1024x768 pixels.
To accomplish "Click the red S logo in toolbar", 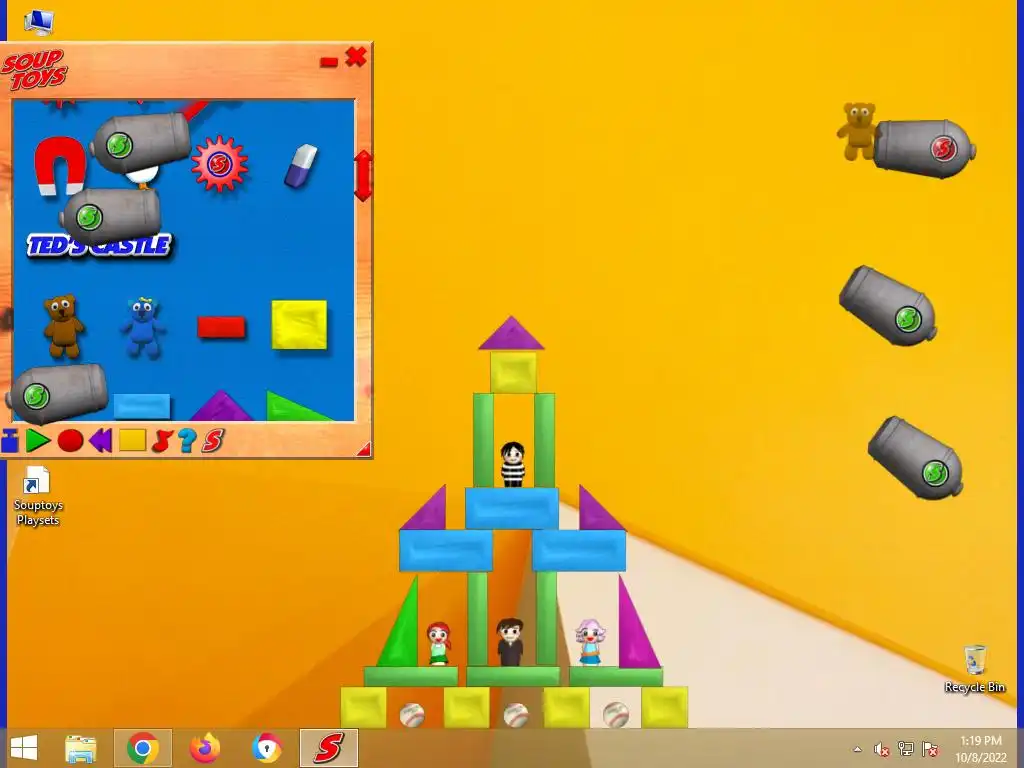I will coord(212,441).
